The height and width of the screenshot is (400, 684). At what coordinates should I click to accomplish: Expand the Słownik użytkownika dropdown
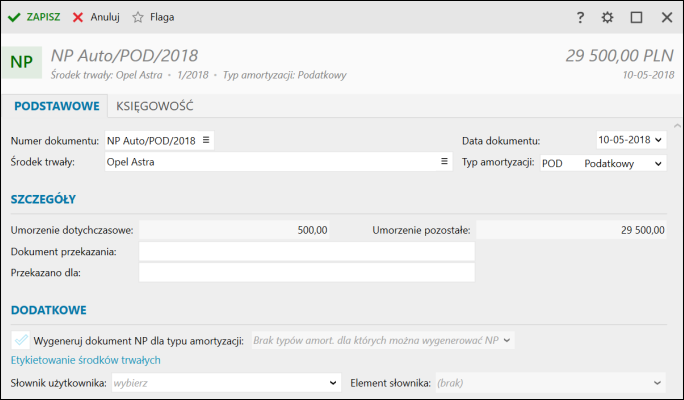333,383
